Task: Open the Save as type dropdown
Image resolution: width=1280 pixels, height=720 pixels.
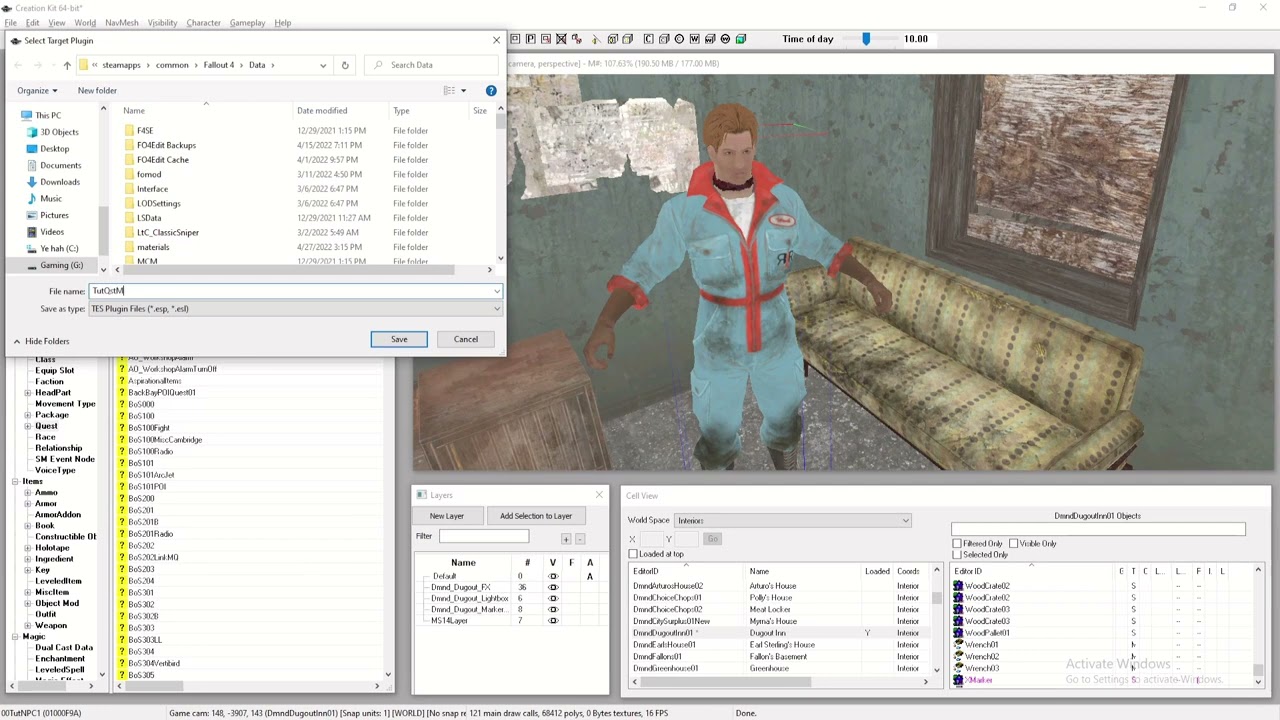Action: pos(497,309)
